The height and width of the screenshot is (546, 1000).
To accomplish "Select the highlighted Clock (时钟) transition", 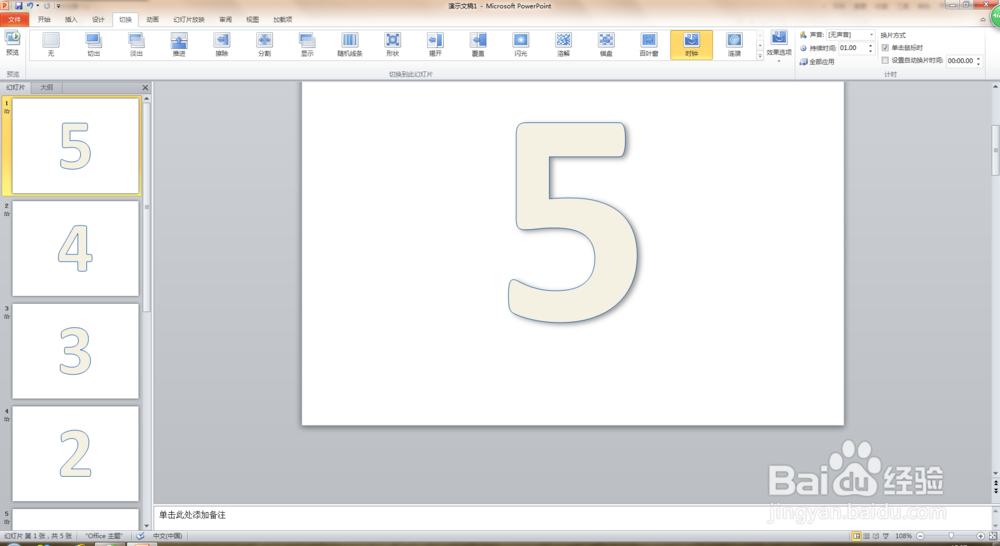I will tap(692, 44).
